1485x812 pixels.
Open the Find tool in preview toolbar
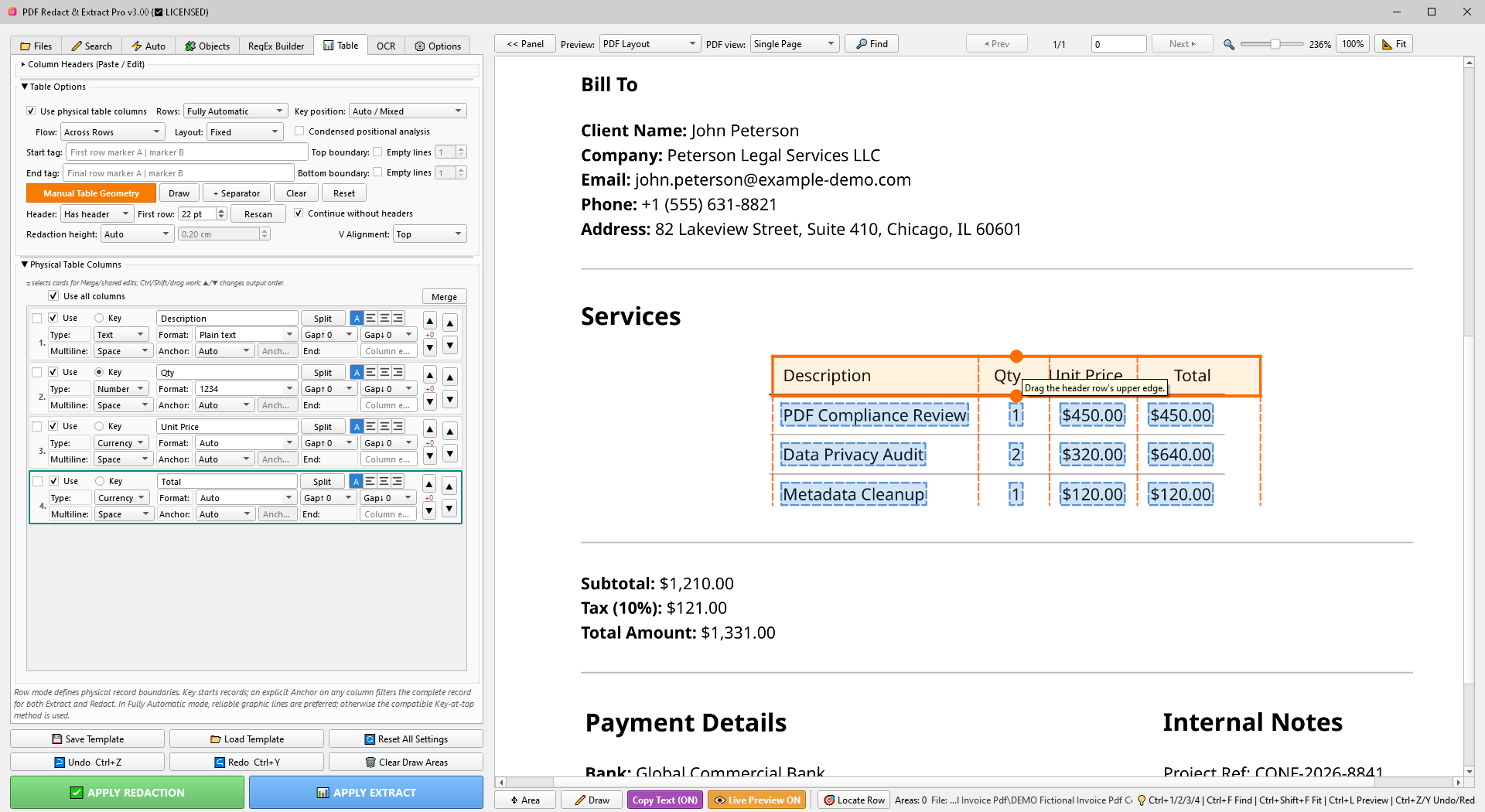click(872, 44)
